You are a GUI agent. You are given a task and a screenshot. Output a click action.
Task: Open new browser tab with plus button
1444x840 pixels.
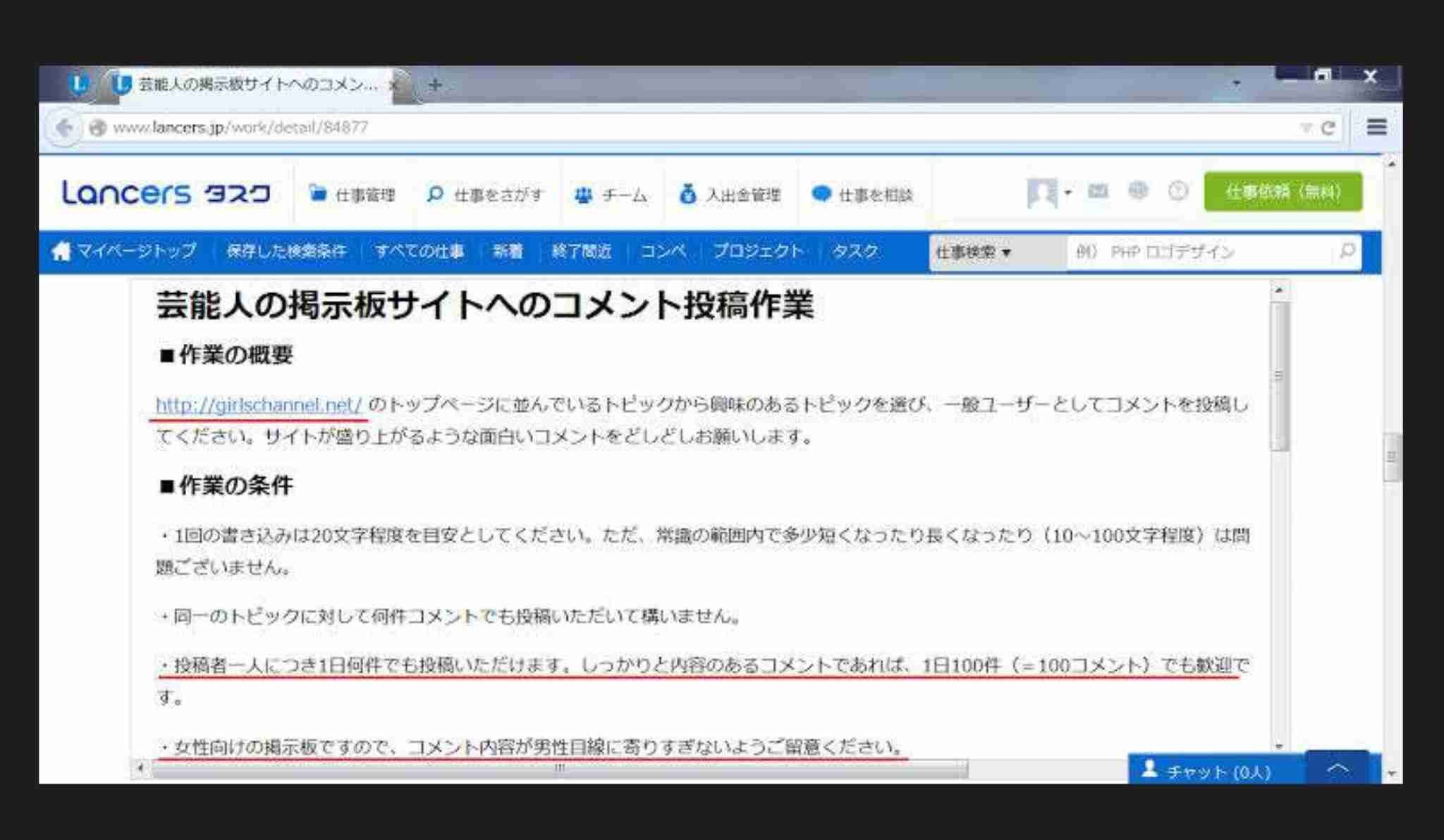[x=435, y=85]
